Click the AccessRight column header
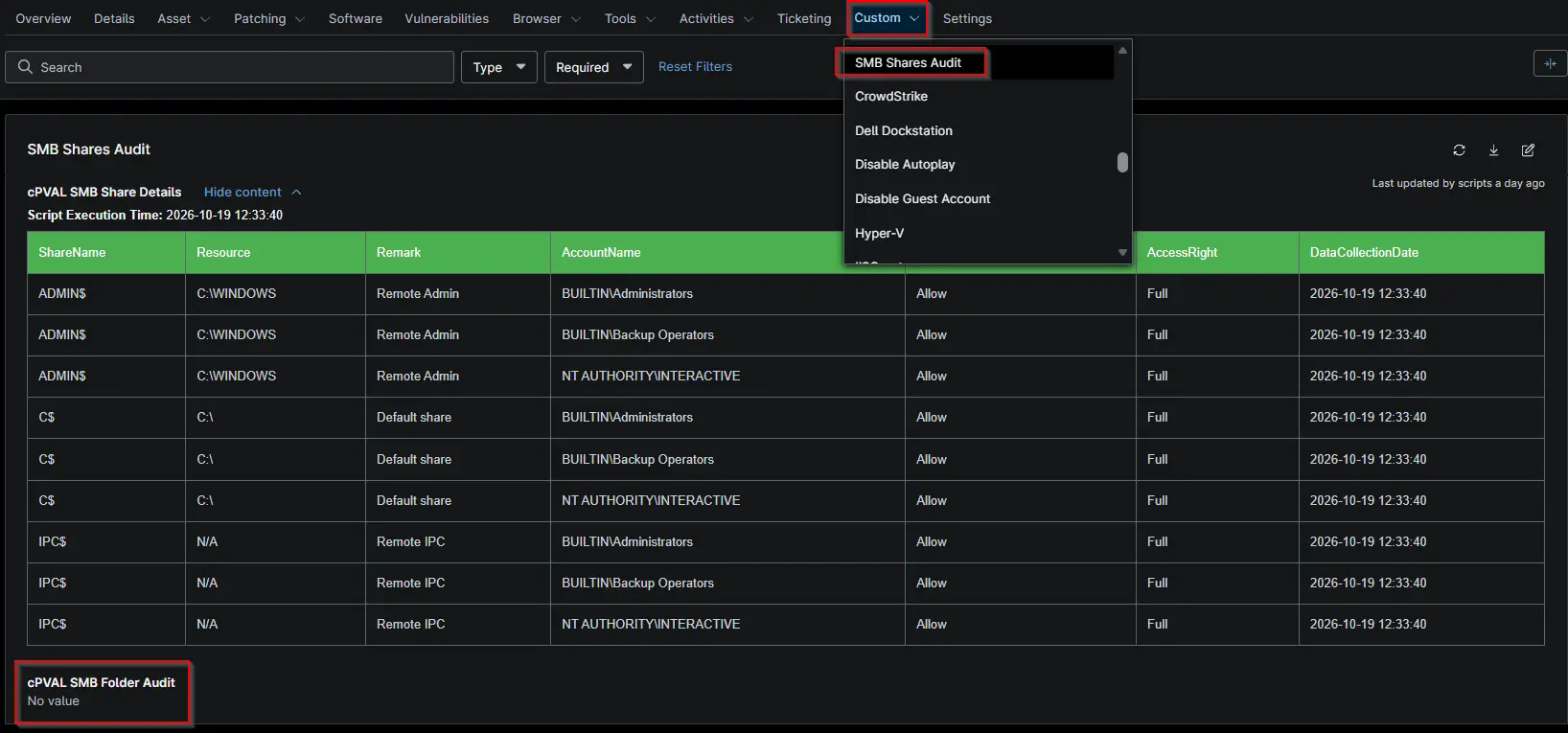Screen dimensions: 1568x733 [1217, 252]
